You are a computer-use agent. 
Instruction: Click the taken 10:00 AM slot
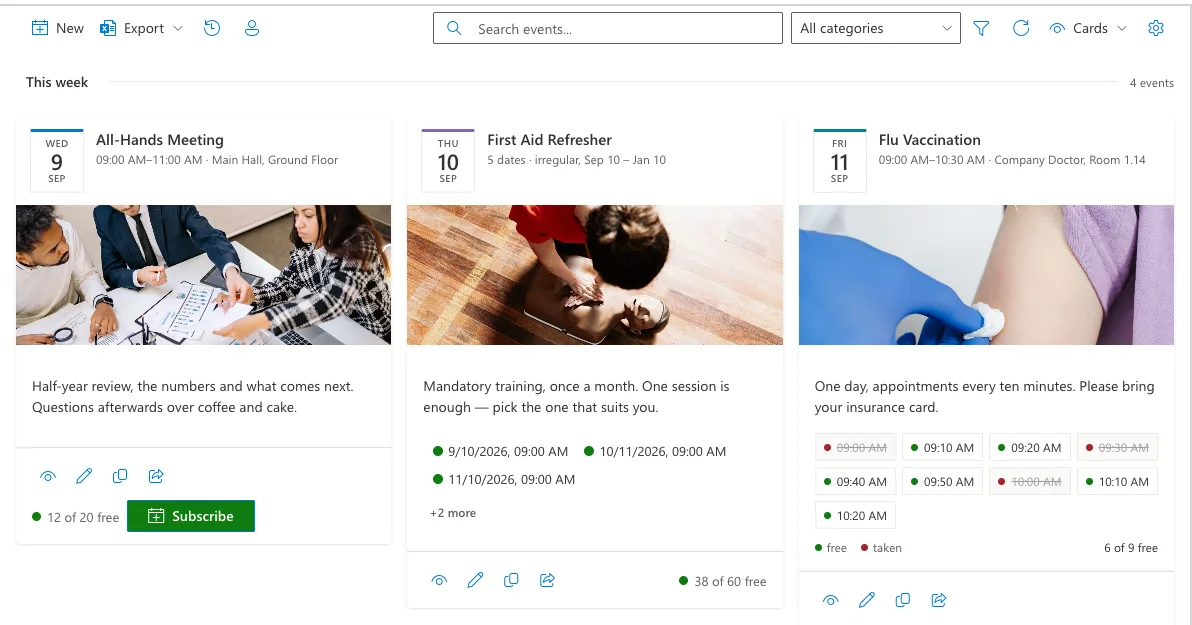tap(1030, 481)
